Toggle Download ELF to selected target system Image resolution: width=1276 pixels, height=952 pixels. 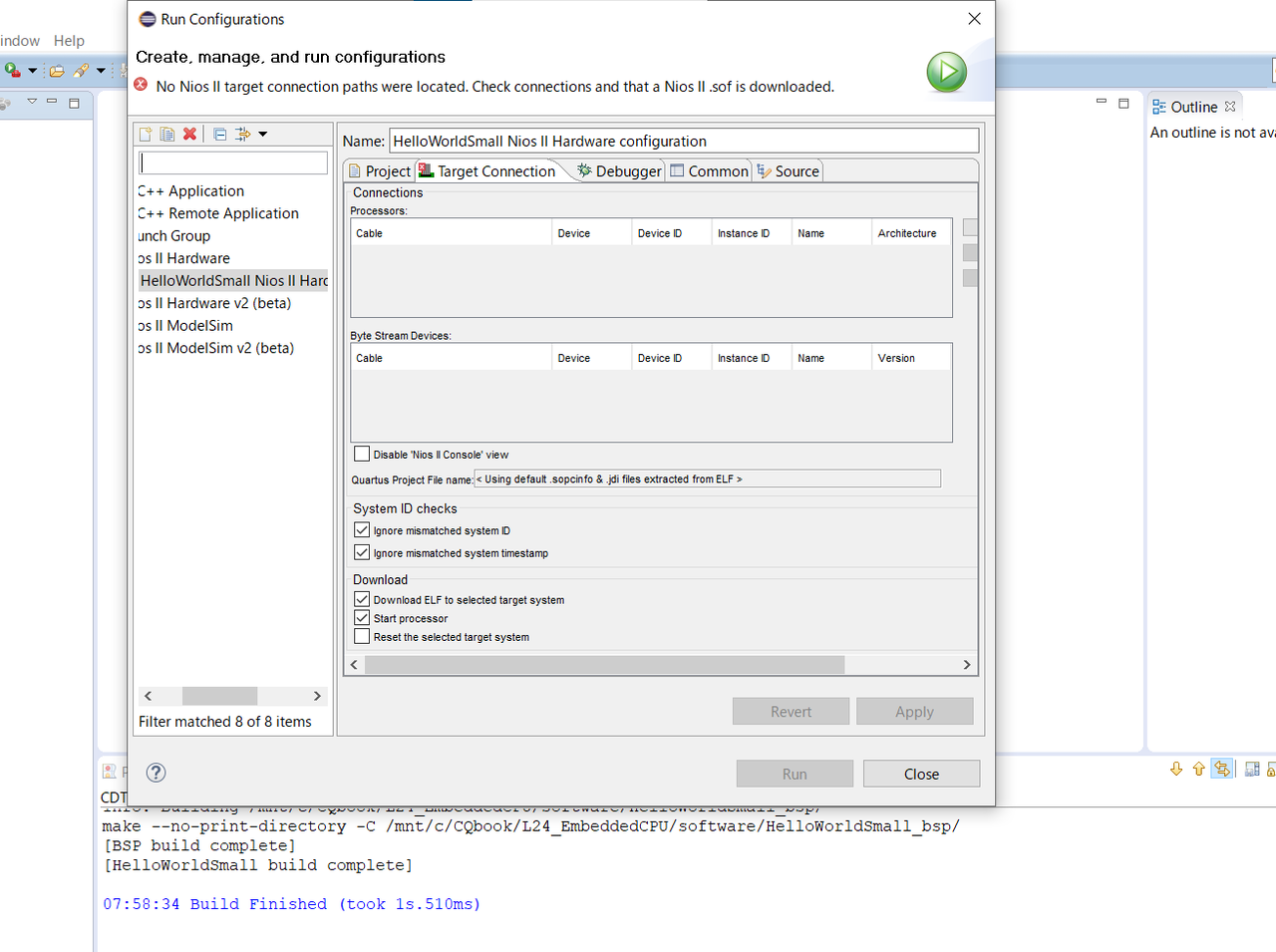[362, 599]
